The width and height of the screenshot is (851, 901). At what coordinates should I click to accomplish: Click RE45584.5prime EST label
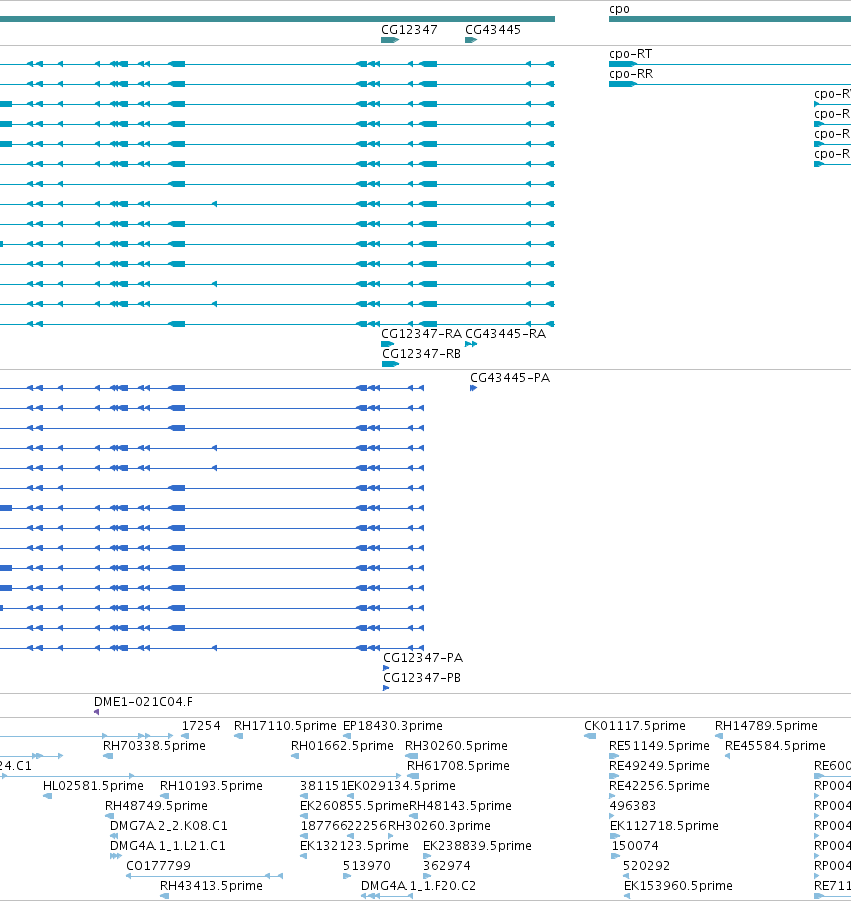[x=775, y=746]
